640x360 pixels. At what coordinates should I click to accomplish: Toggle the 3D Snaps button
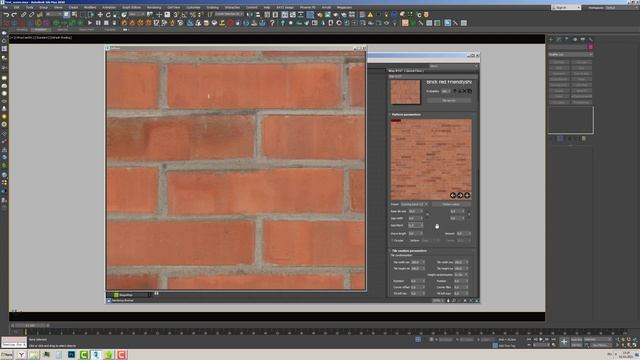click(x=176, y=15)
